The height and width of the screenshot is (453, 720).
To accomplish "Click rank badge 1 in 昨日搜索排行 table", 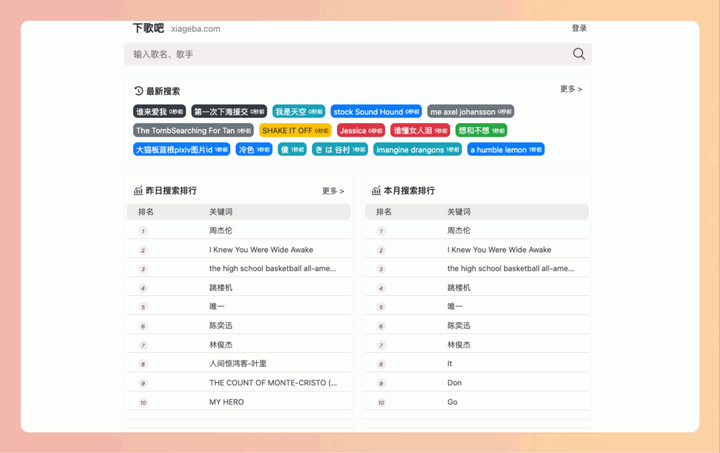I will [143, 231].
